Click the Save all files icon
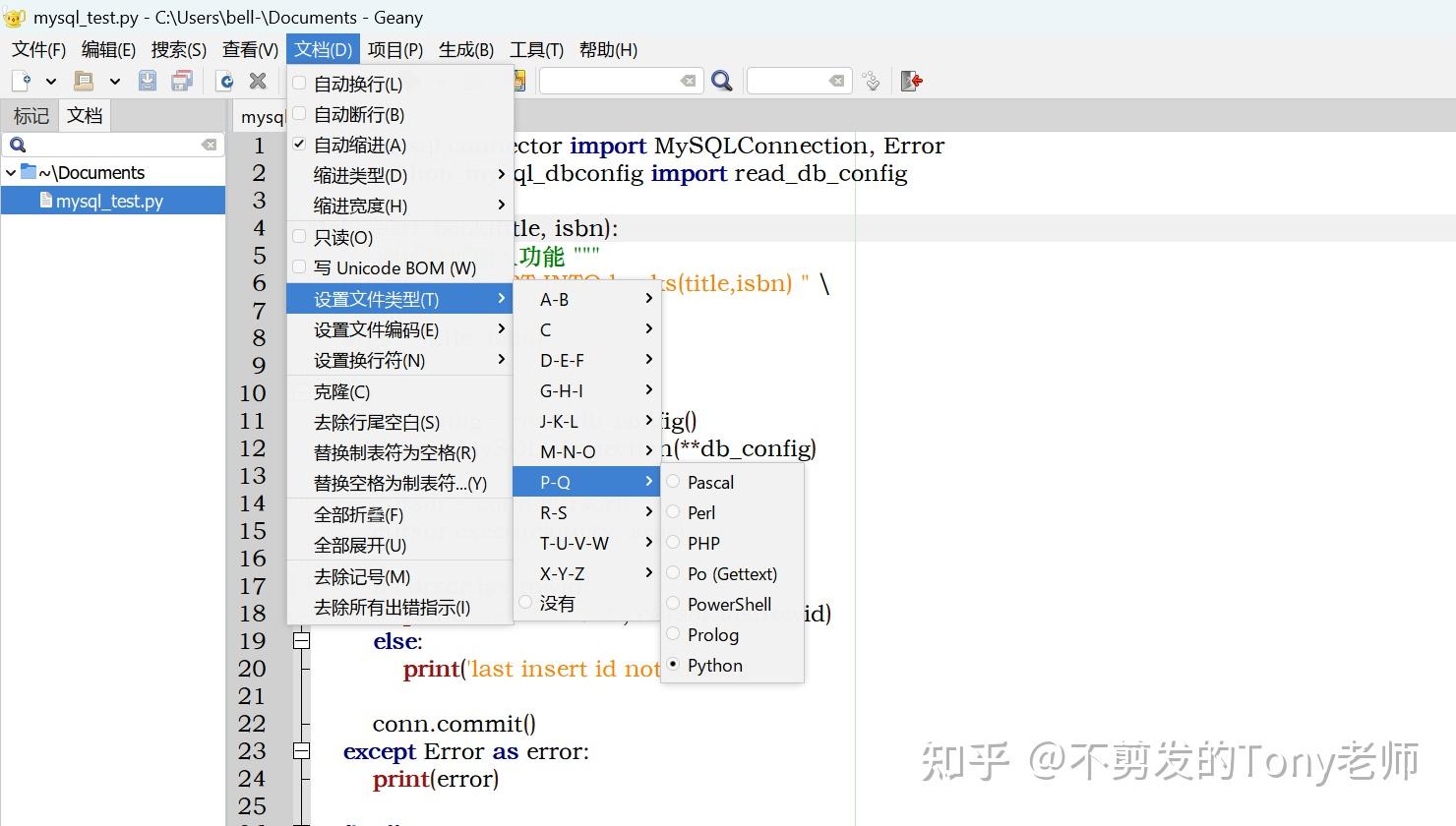This screenshot has height=826, width=1456. 182,81
